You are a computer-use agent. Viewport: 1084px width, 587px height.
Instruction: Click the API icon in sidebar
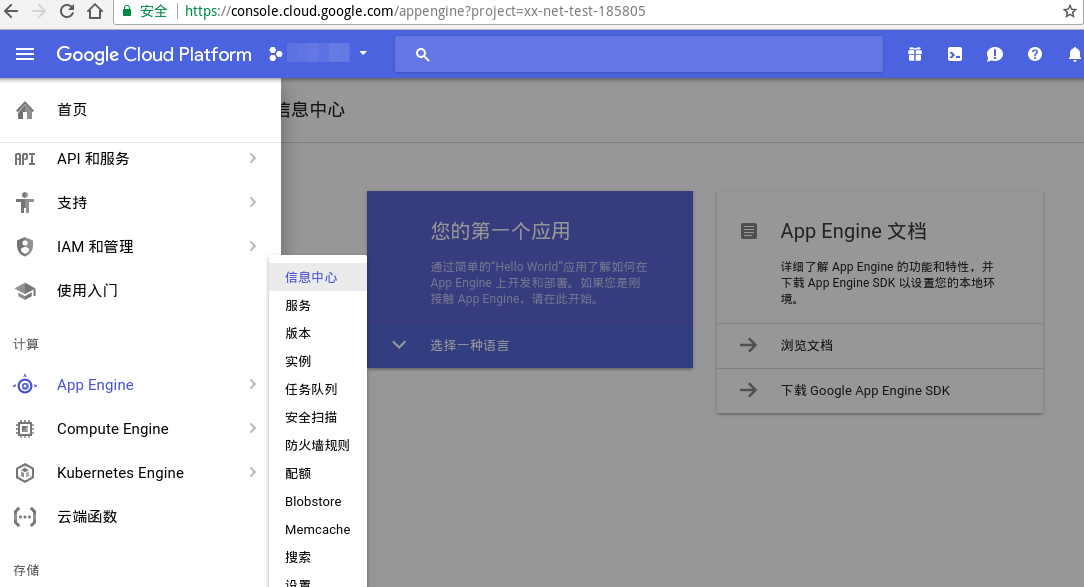pyautogui.click(x=25, y=159)
